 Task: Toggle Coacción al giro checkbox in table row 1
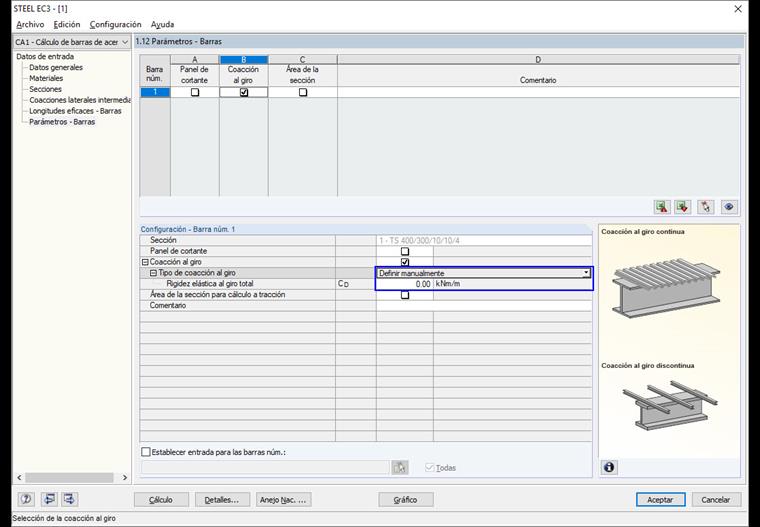(244, 92)
